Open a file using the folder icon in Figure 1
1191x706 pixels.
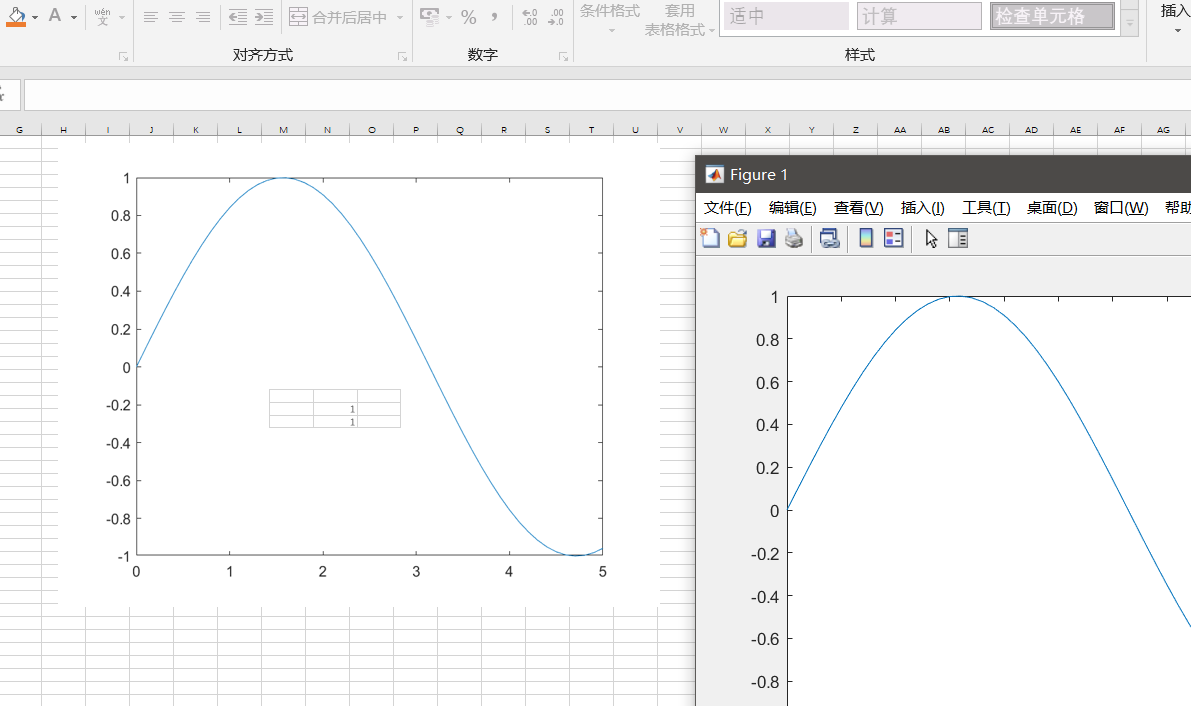point(738,238)
